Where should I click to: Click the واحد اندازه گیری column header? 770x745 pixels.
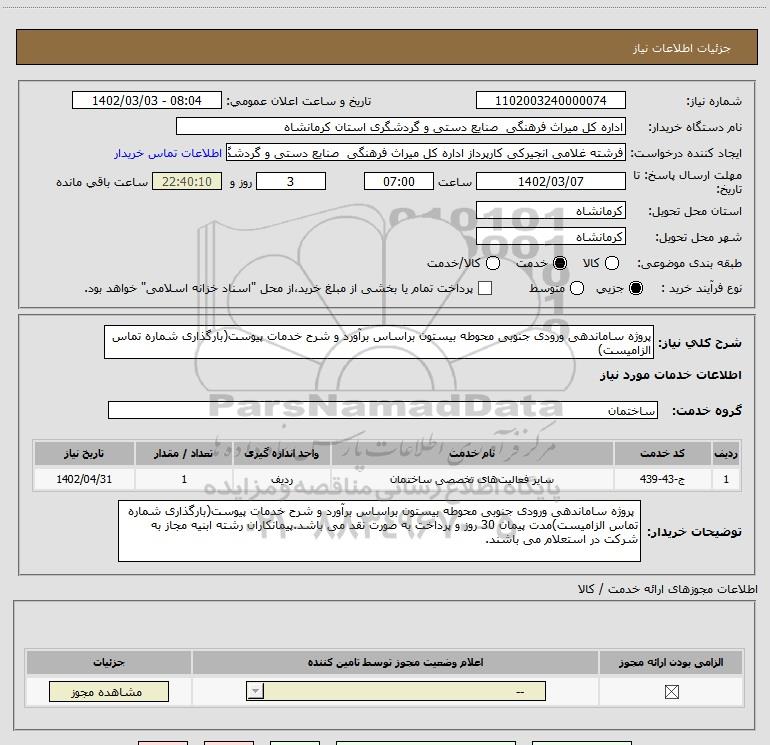tap(281, 453)
